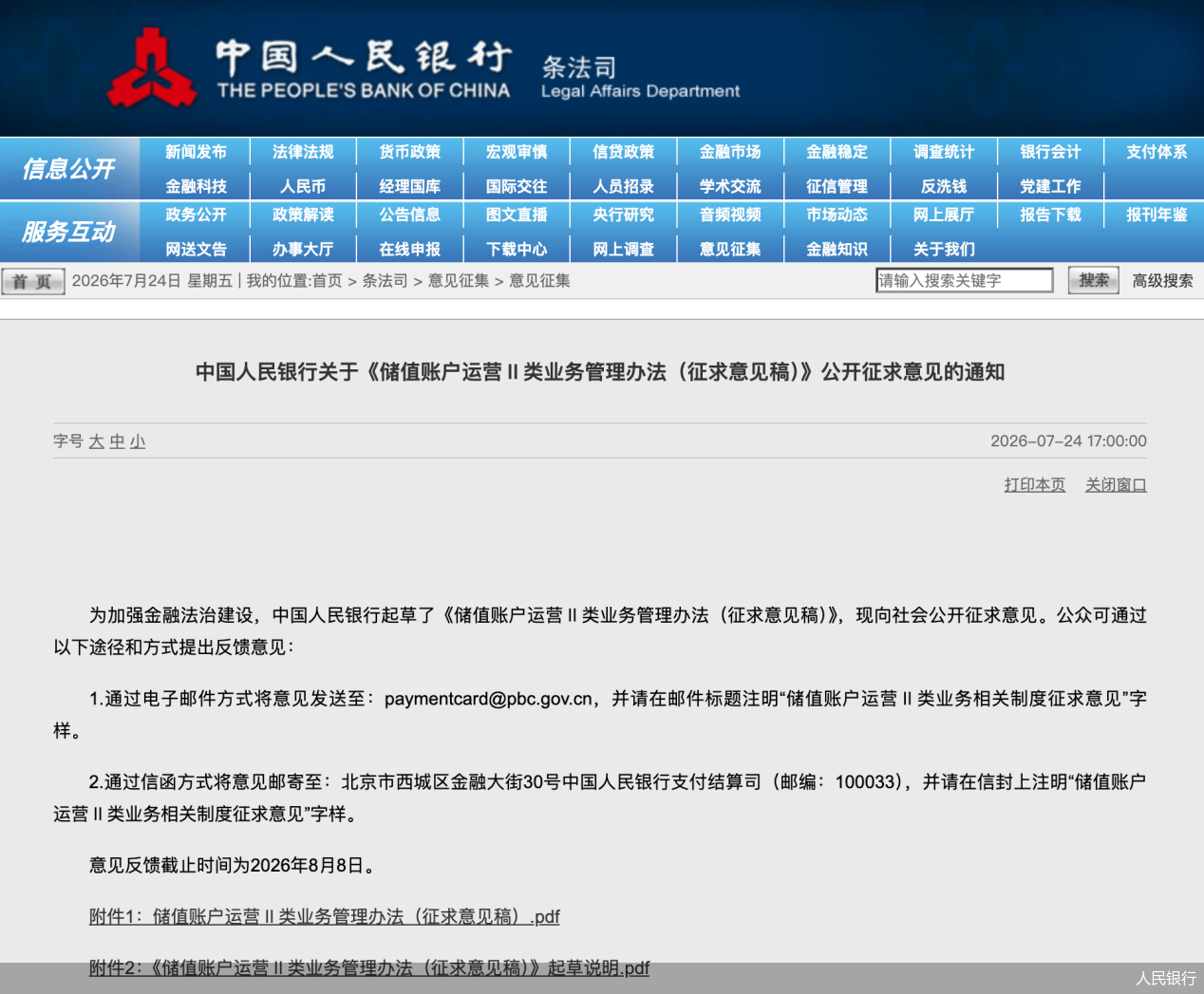This screenshot has width=1204, height=994.
Task: Click the deadline line 意见反馈截止时间为2026年8月8日
Action: pos(234,866)
